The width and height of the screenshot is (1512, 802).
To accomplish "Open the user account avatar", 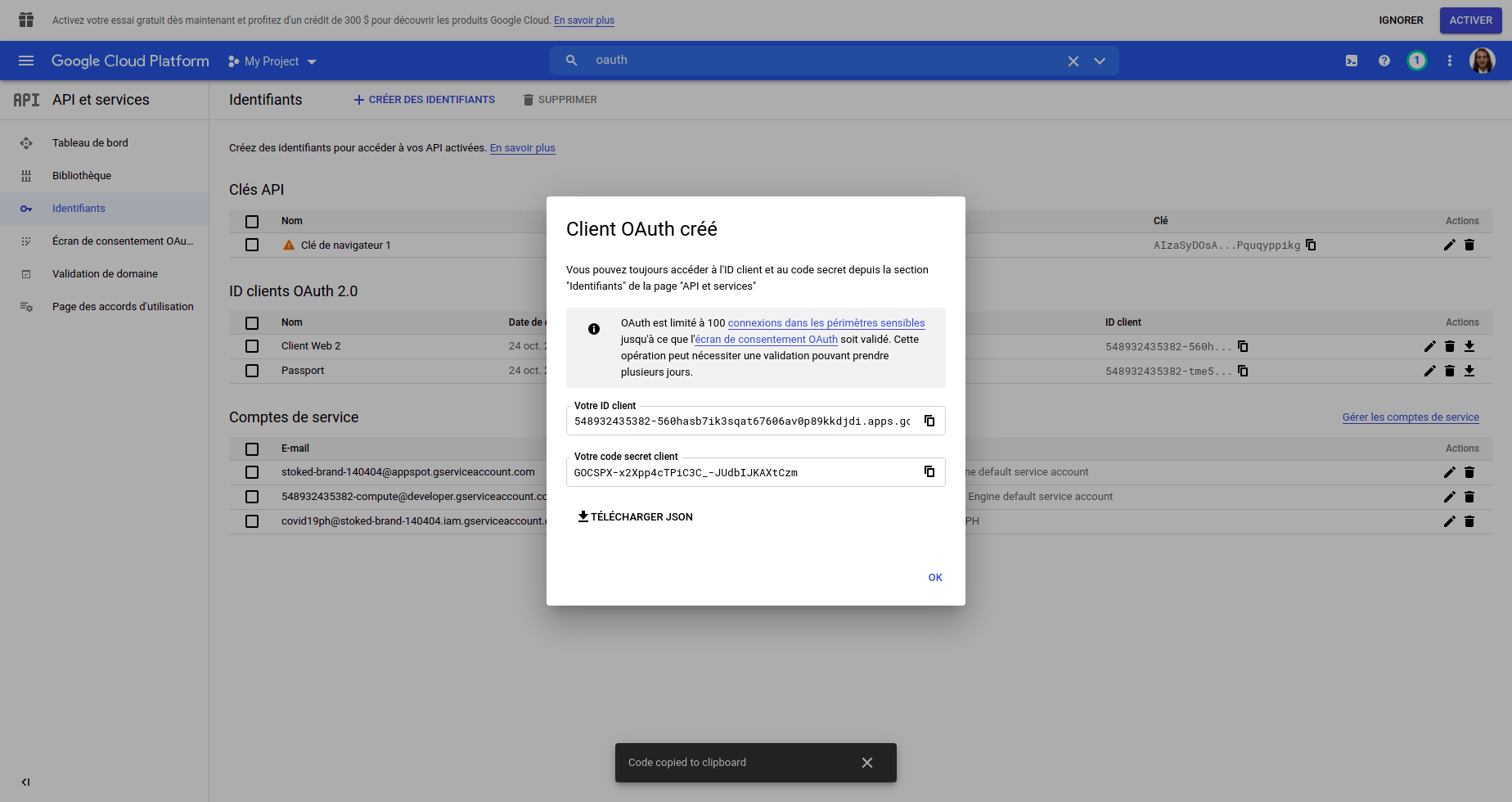I will tap(1483, 61).
